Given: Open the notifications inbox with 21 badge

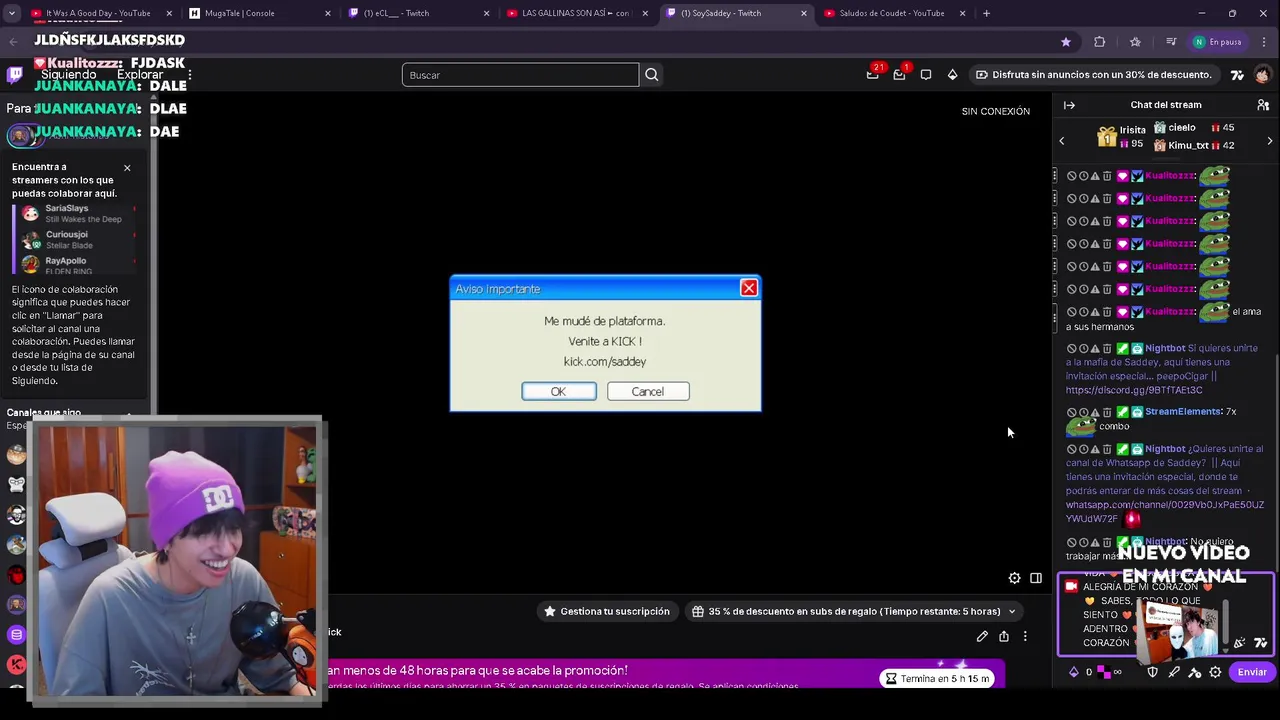Looking at the screenshot, I should tap(873, 74).
